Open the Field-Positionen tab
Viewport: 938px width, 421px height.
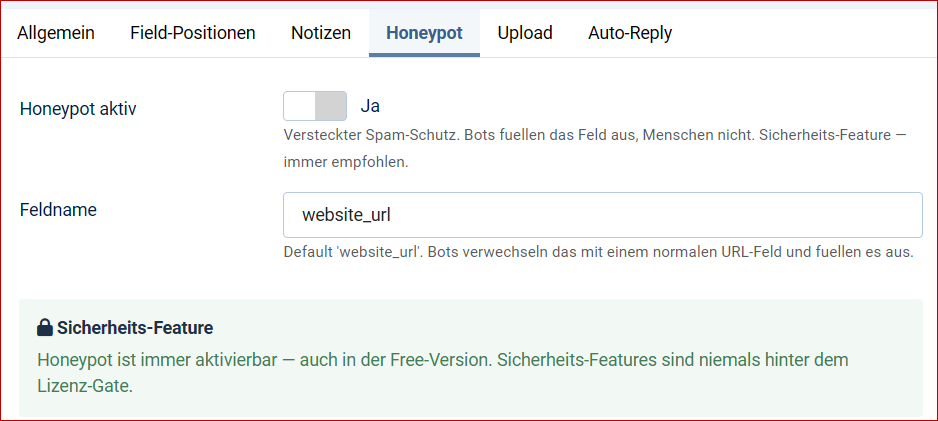tap(193, 33)
